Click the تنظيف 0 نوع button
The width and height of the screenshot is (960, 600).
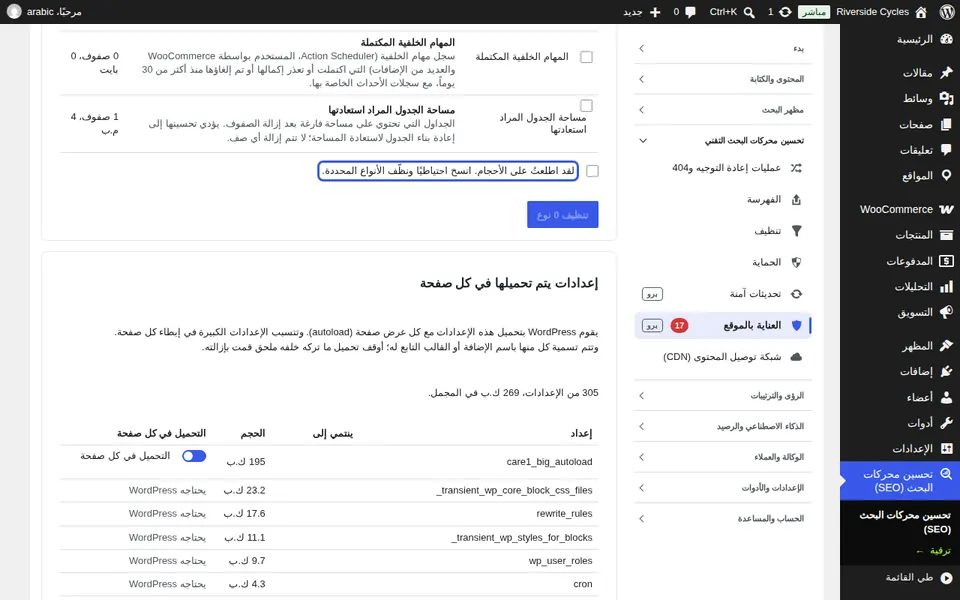(x=563, y=215)
